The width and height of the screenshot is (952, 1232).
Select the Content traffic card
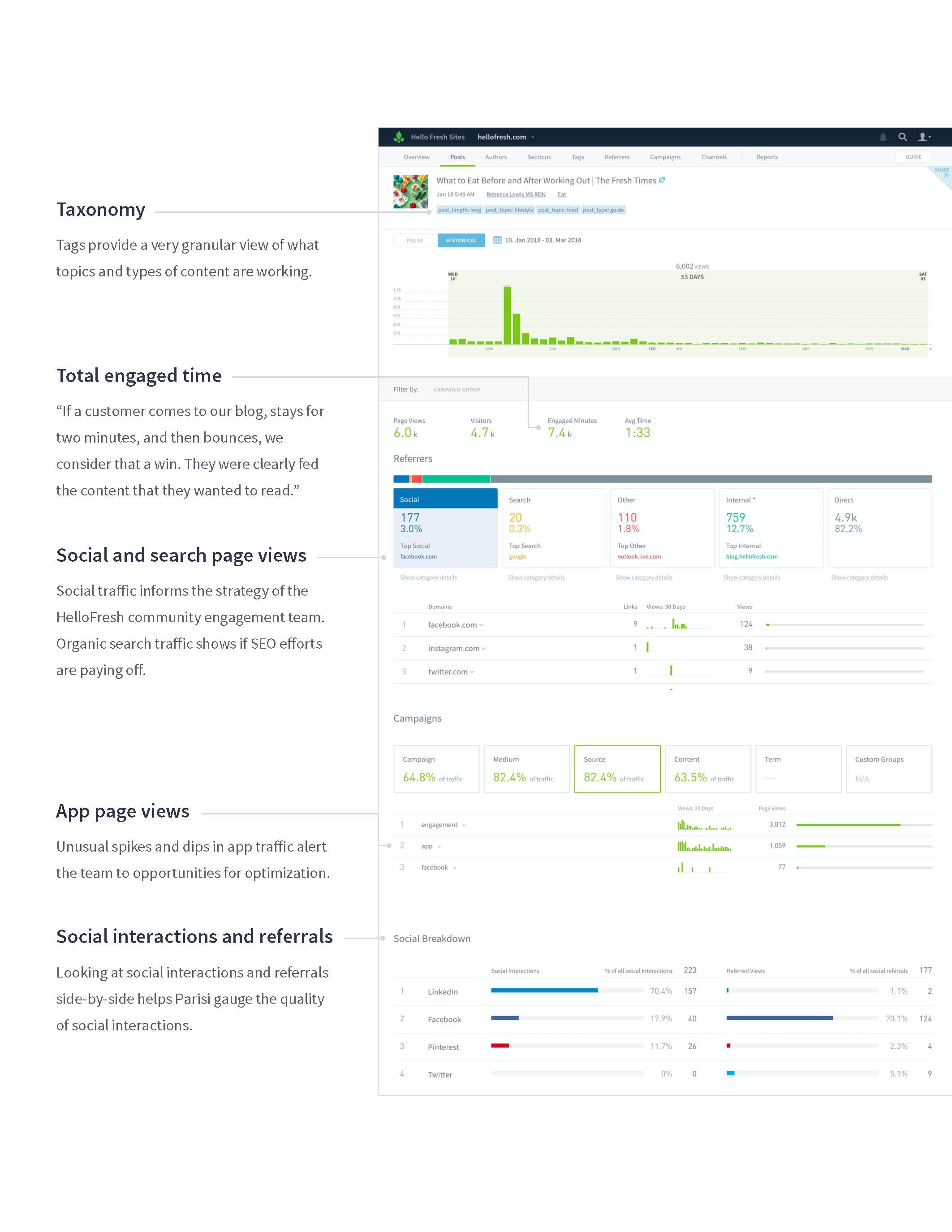(708, 769)
